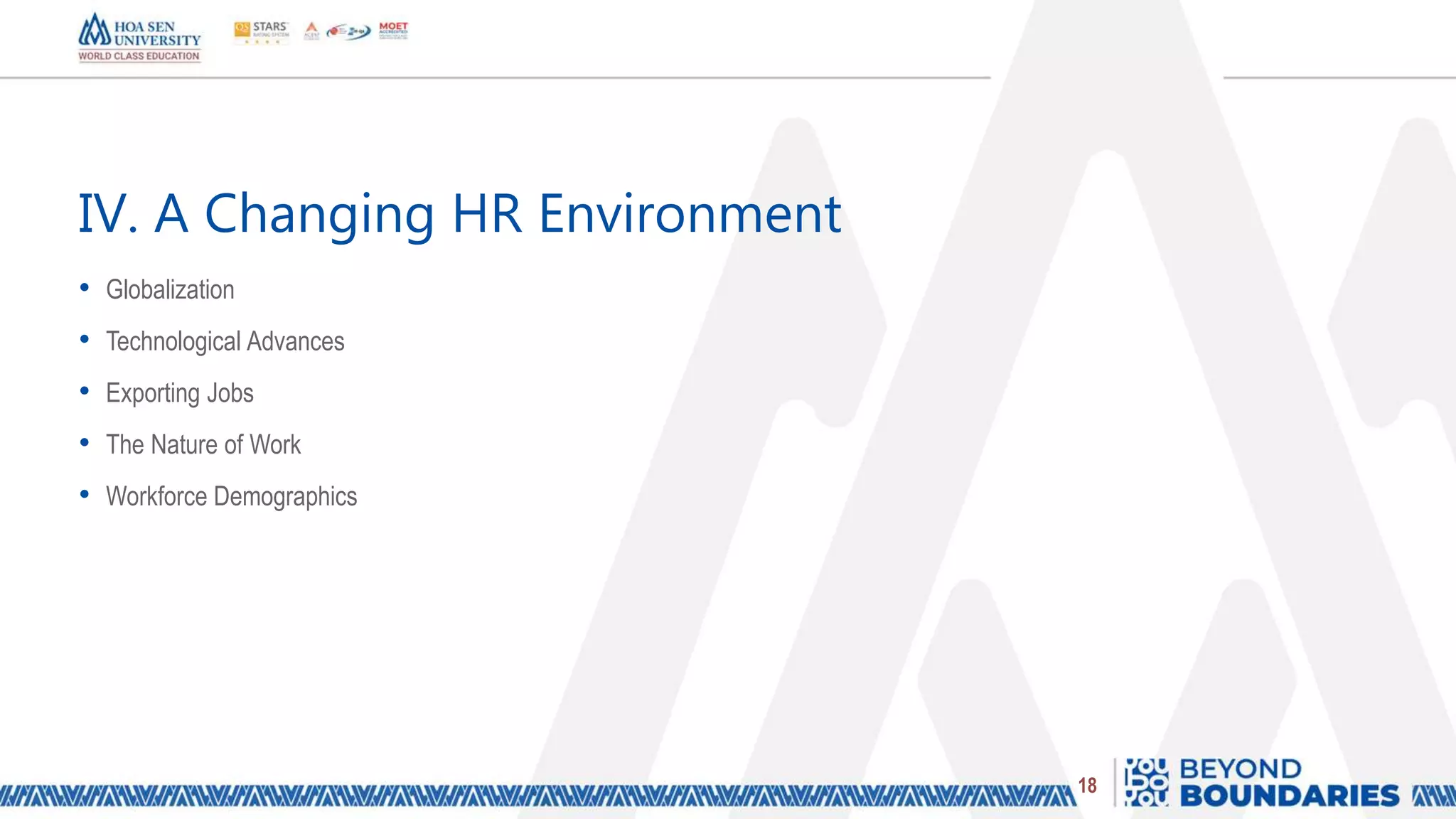
Task: Click the Hoa Sen University name text
Action: click(157, 33)
